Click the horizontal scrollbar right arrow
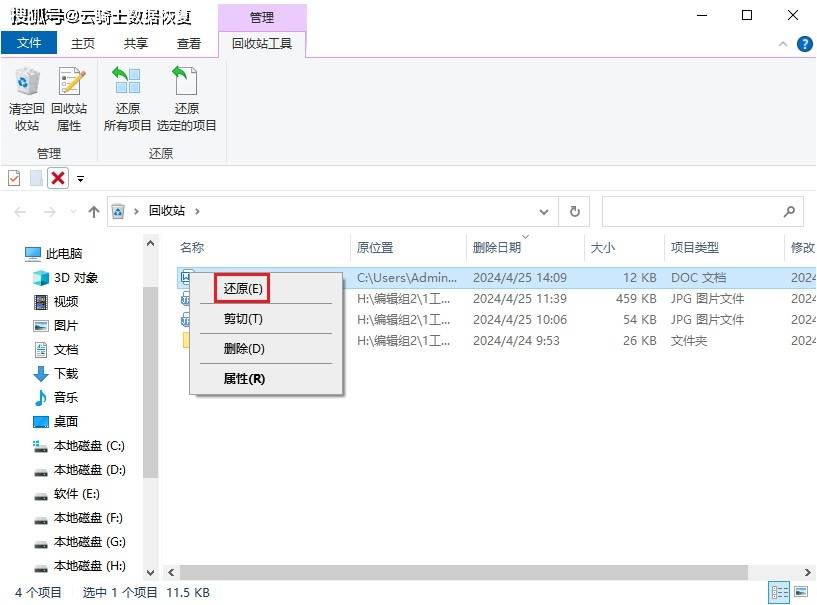817x605 pixels. [808, 572]
